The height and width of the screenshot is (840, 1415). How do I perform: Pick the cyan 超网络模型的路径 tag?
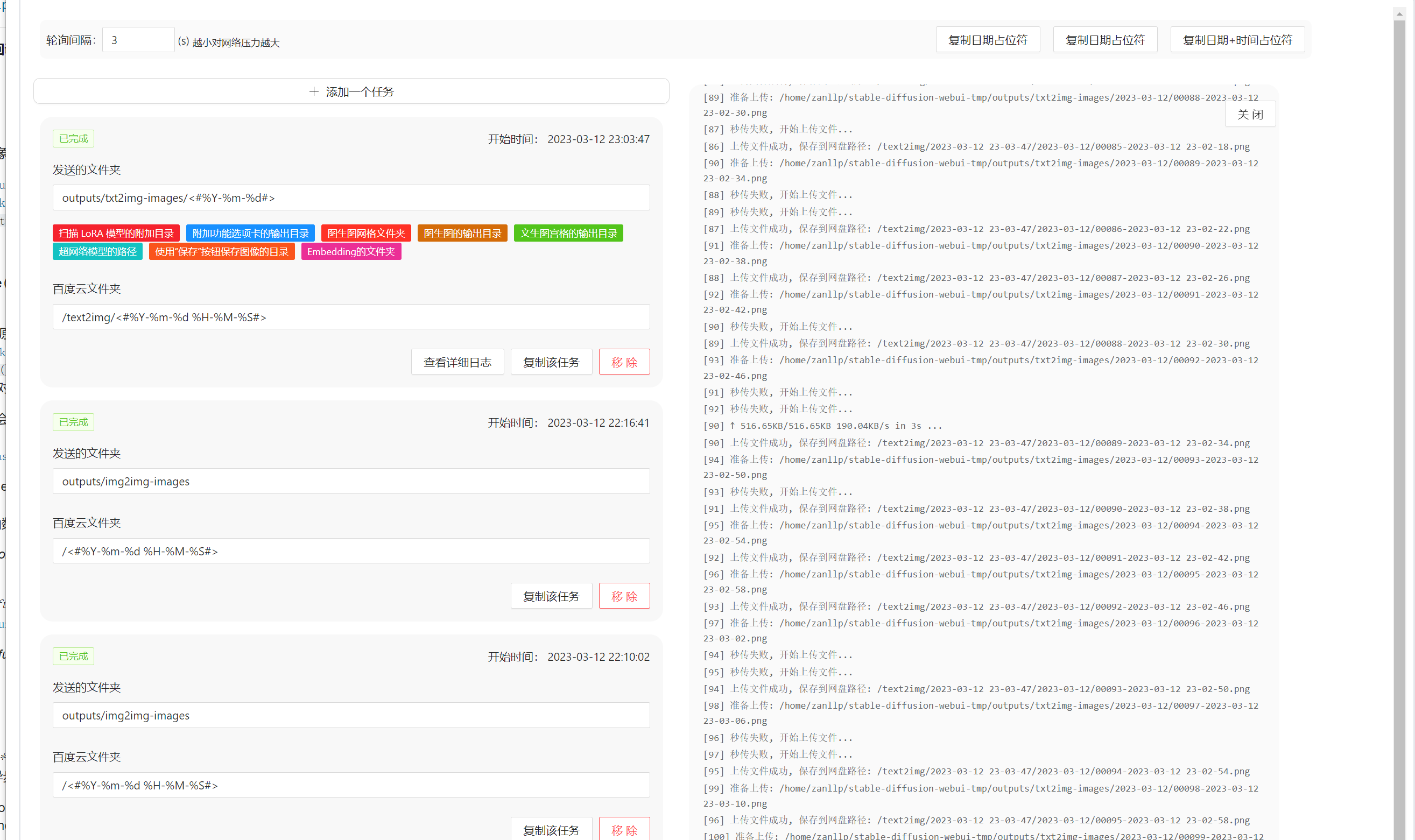(x=97, y=251)
